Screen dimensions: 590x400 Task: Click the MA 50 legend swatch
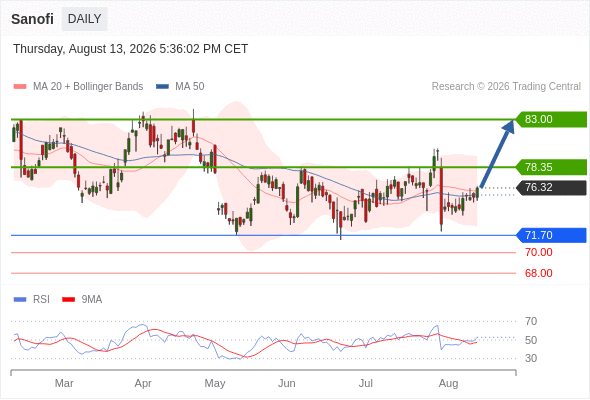tap(162, 87)
